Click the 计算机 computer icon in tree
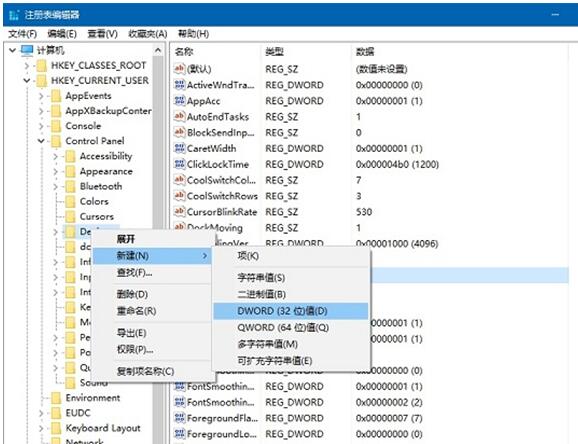 pyautogui.click(x=27, y=50)
